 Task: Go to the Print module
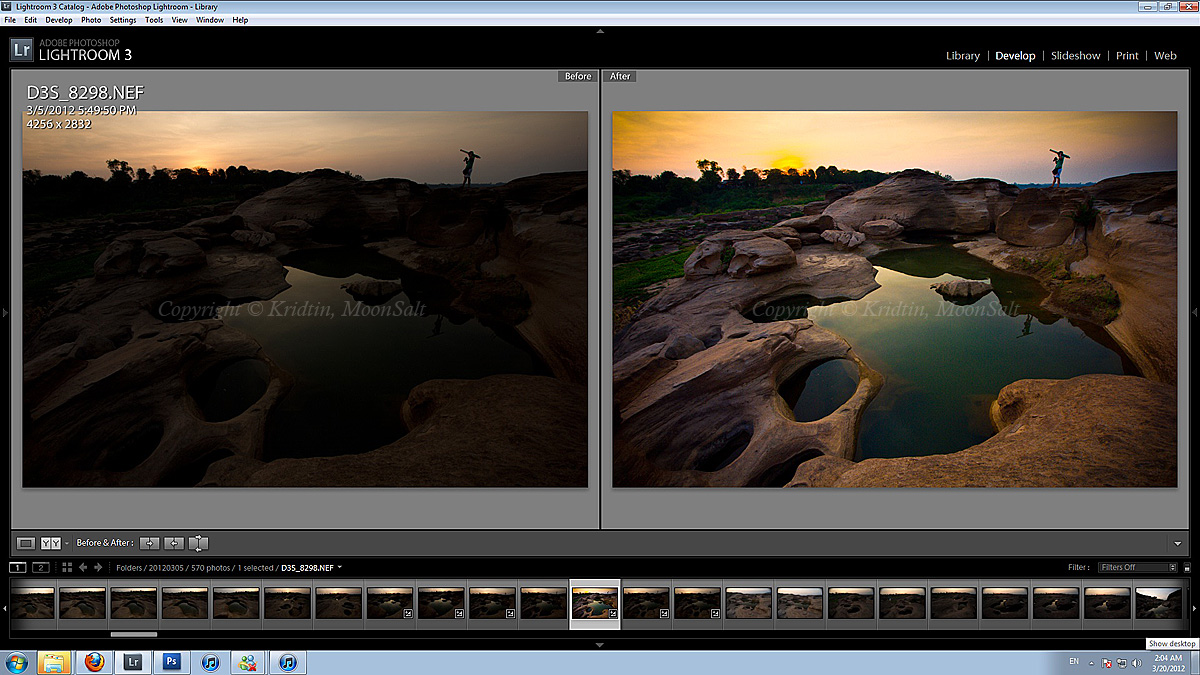click(x=1127, y=56)
